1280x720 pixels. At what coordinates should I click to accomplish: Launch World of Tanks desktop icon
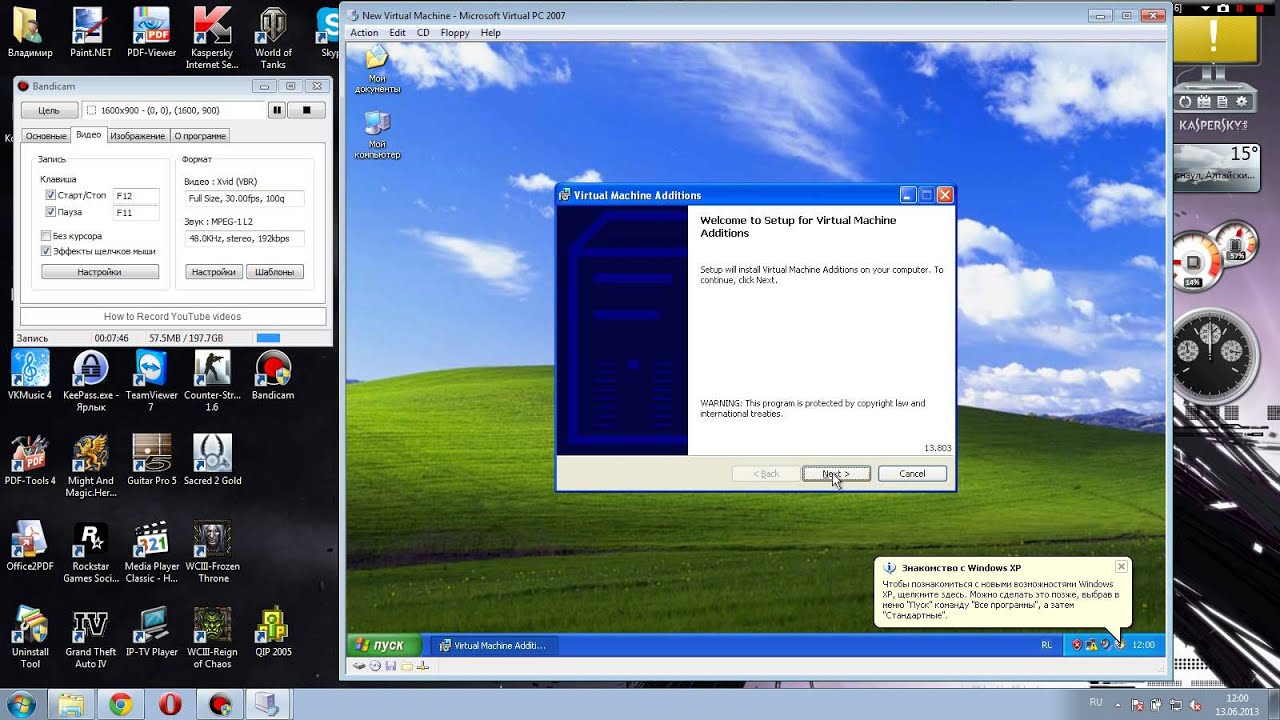click(x=273, y=38)
